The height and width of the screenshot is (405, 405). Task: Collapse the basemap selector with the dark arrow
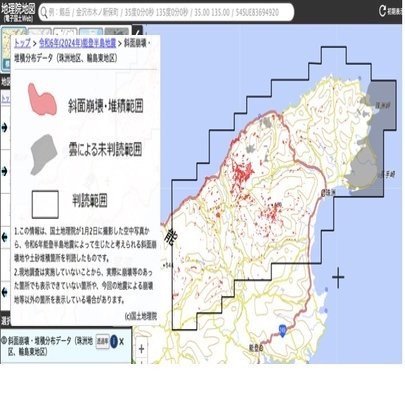138,31
